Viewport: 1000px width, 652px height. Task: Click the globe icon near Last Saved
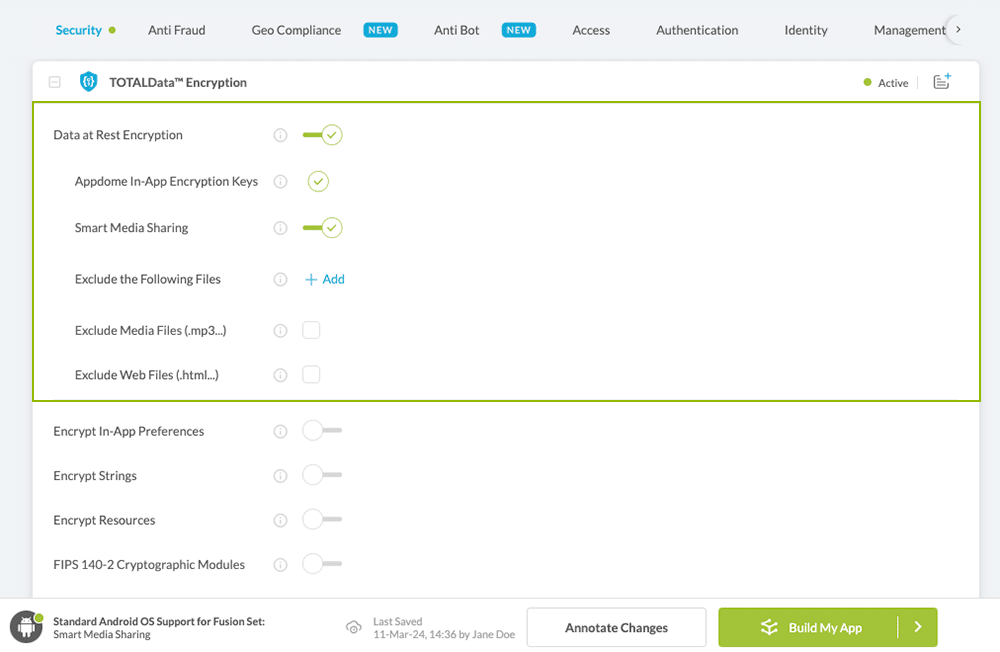click(x=354, y=627)
